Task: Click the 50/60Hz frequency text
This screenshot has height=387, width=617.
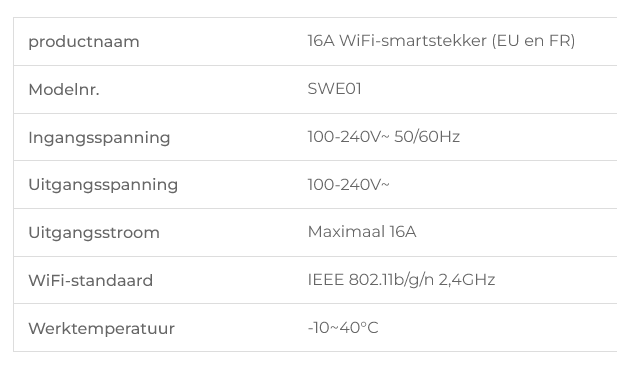Action: [x=427, y=137]
